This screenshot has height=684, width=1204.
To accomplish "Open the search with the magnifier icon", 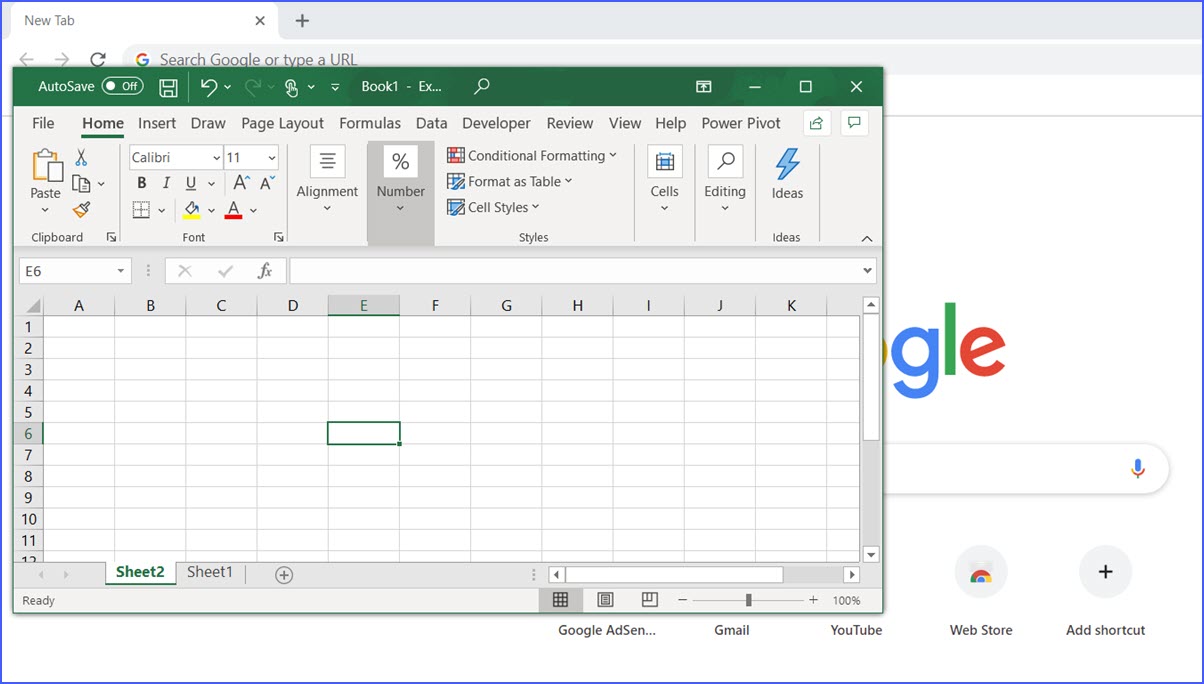I will pyautogui.click(x=481, y=87).
